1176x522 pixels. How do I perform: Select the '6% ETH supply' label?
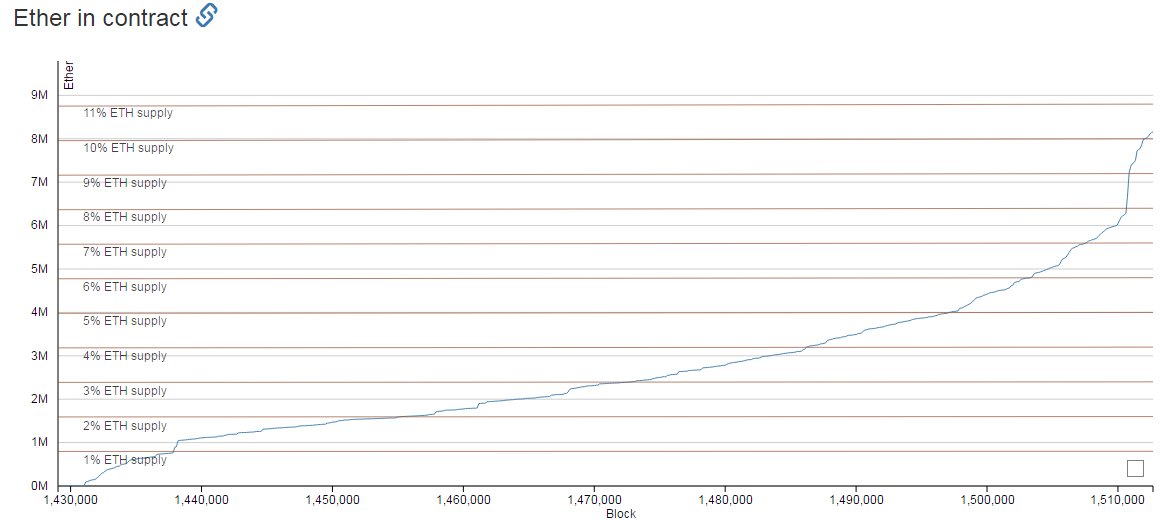pyautogui.click(x=125, y=286)
